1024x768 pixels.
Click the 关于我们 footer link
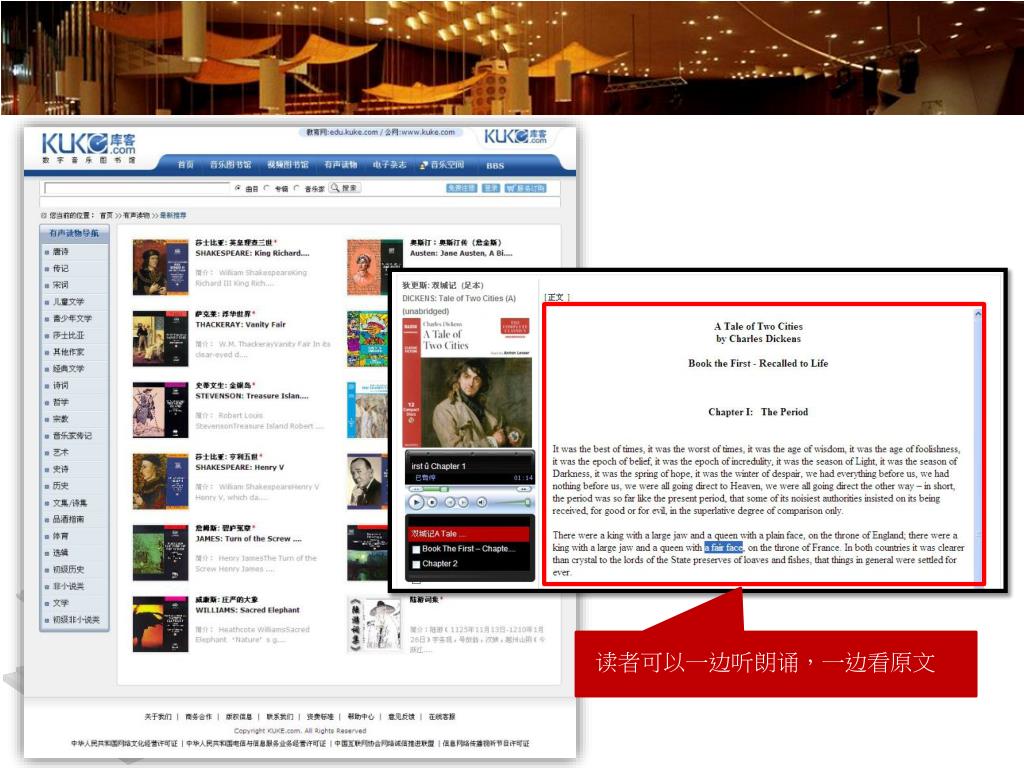click(158, 716)
